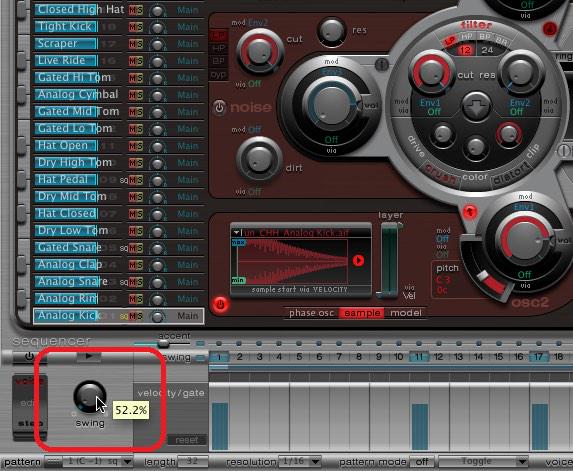Image resolution: width=573 pixels, height=471 pixels.
Task: Open the noise cut mod Env2 menu
Action: tap(258, 23)
